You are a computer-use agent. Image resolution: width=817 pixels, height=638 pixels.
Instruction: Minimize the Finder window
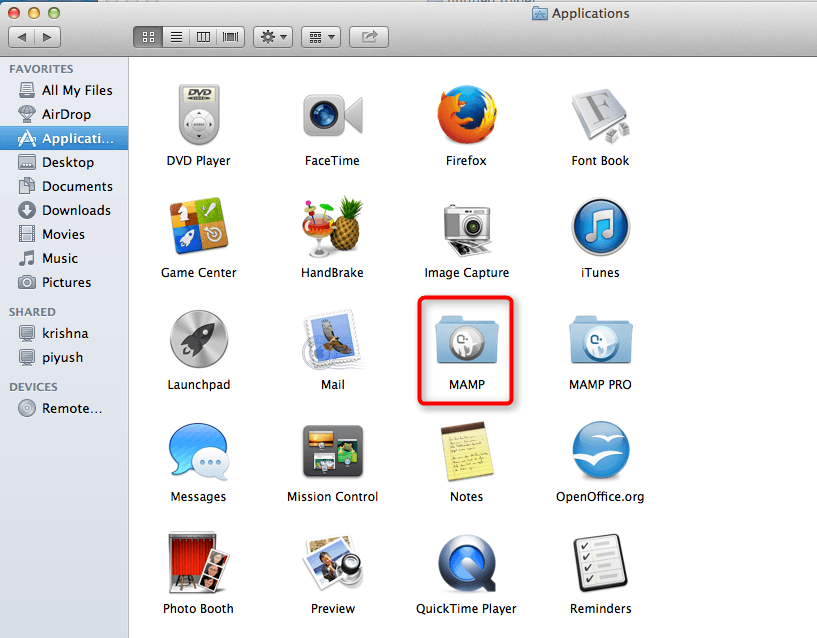34,13
